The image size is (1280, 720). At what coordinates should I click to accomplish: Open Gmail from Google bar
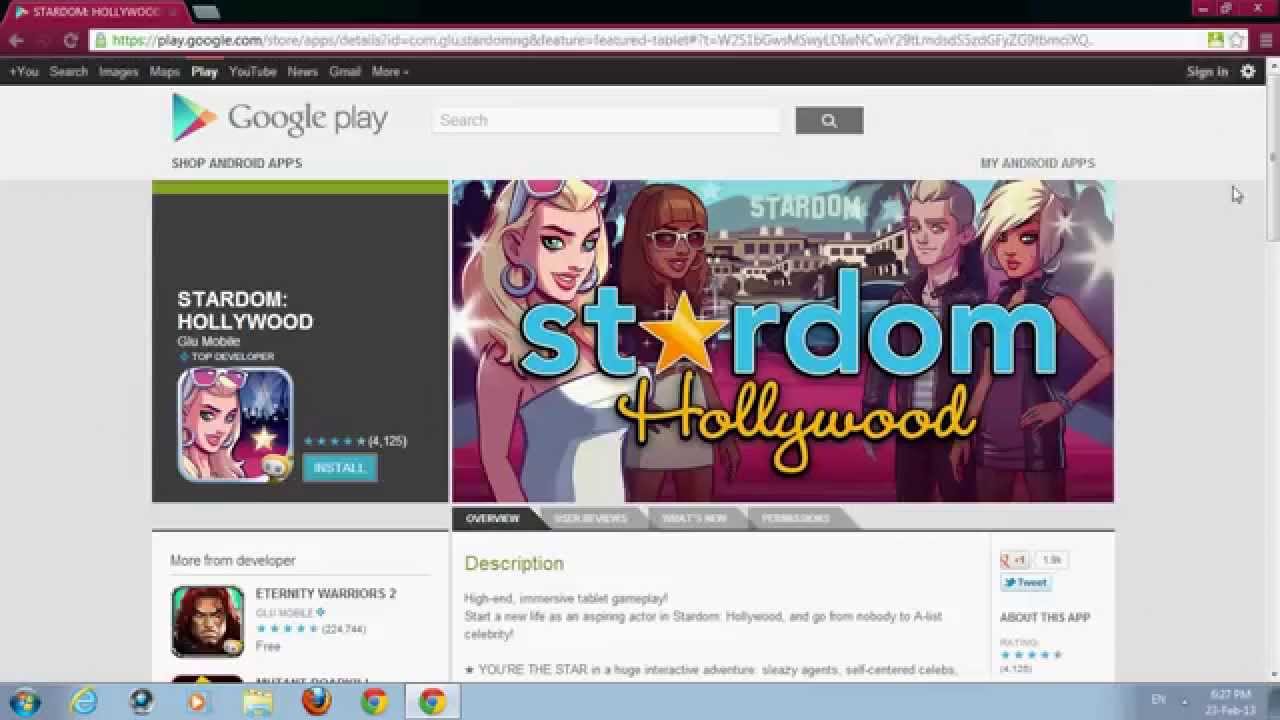pos(345,71)
